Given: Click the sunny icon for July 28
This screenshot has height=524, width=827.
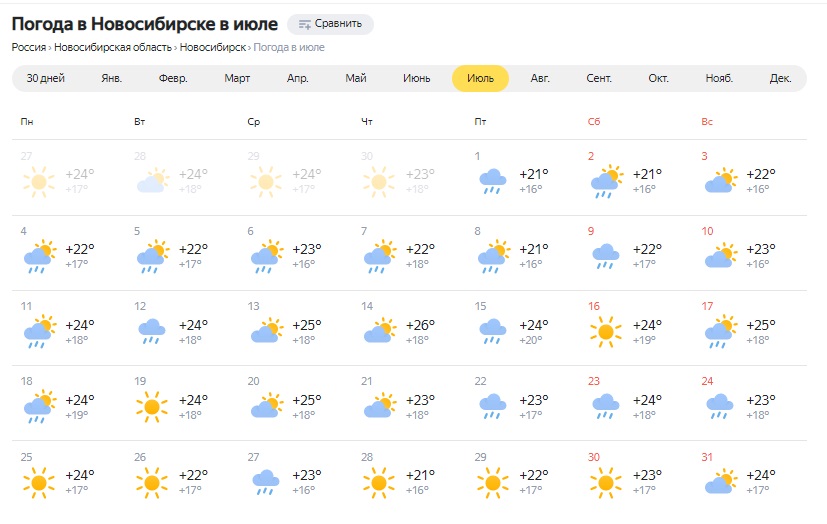Looking at the screenshot, I should click(378, 483).
